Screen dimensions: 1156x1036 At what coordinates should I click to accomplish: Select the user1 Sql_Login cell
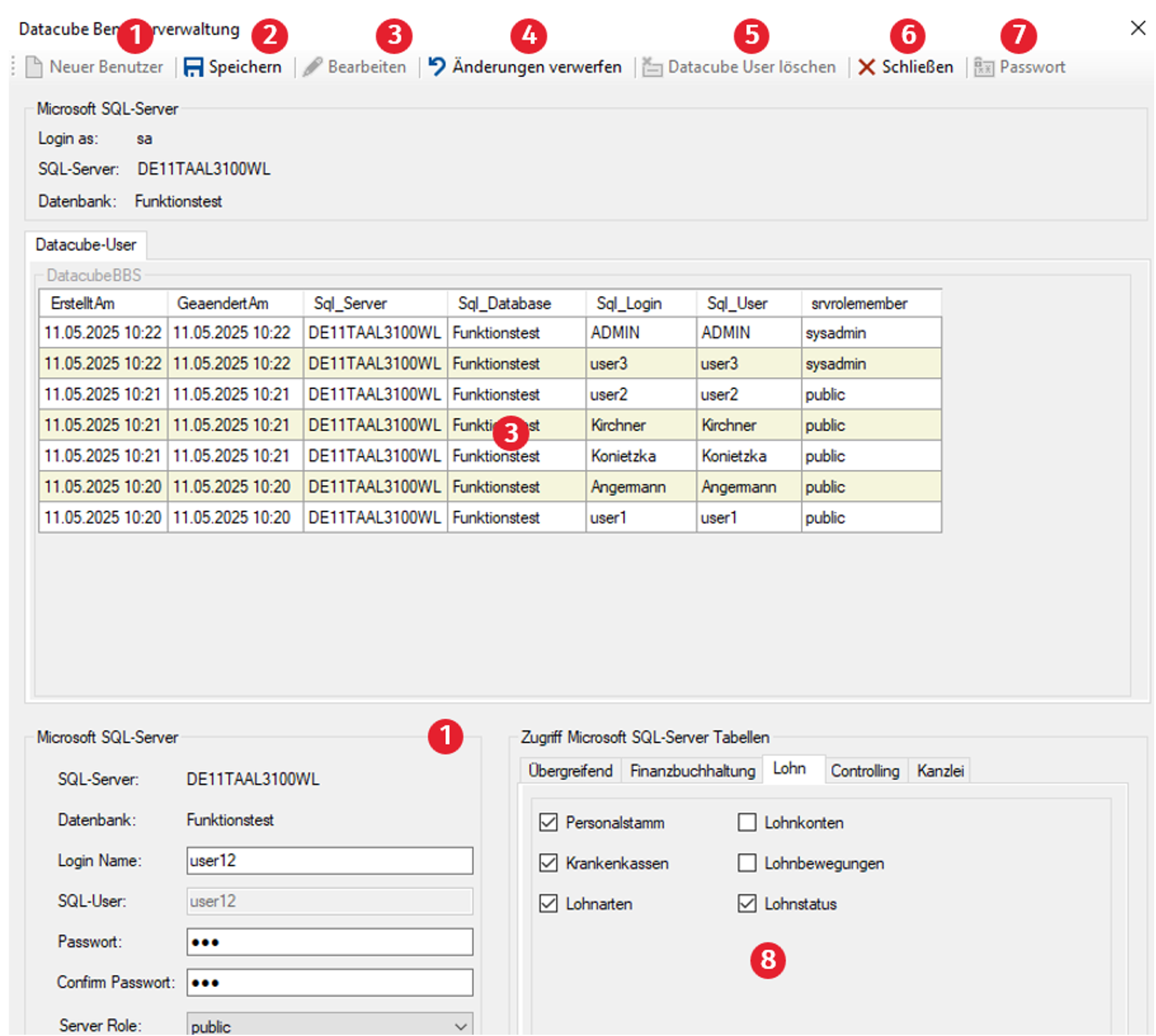(641, 517)
